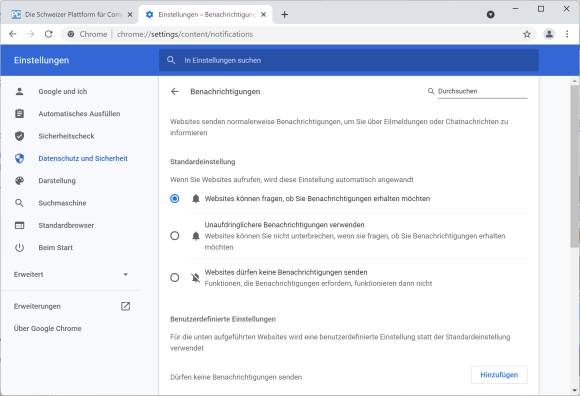The height and width of the screenshot is (396, 580).
Task: Click the page vertical scrollbar thumb
Action: pyautogui.click(x=574, y=166)
